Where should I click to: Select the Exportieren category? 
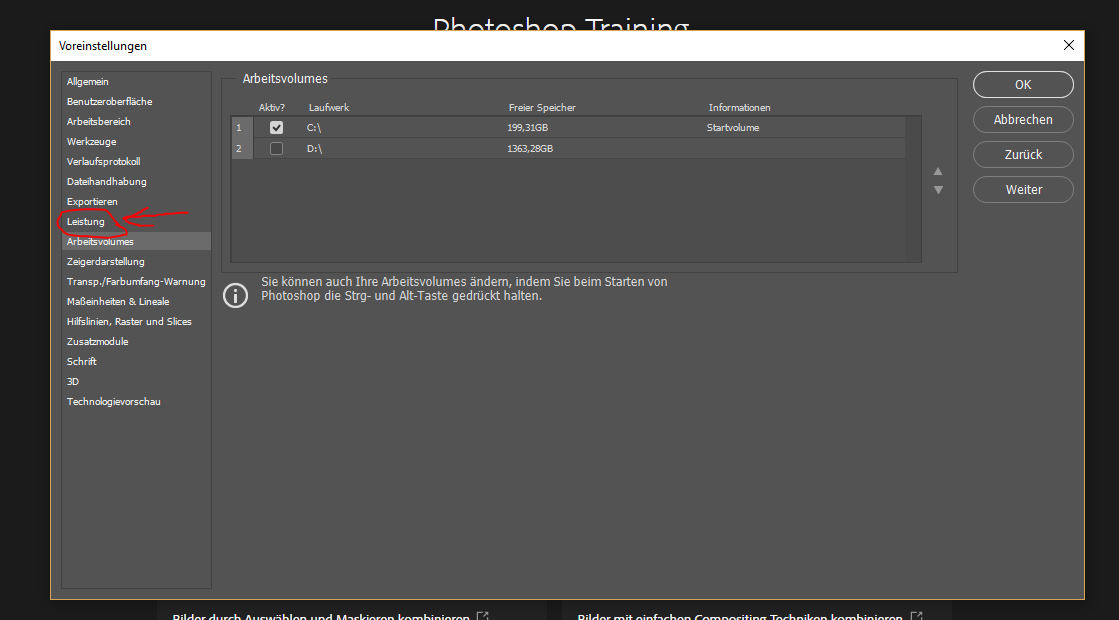coord(92,202)
